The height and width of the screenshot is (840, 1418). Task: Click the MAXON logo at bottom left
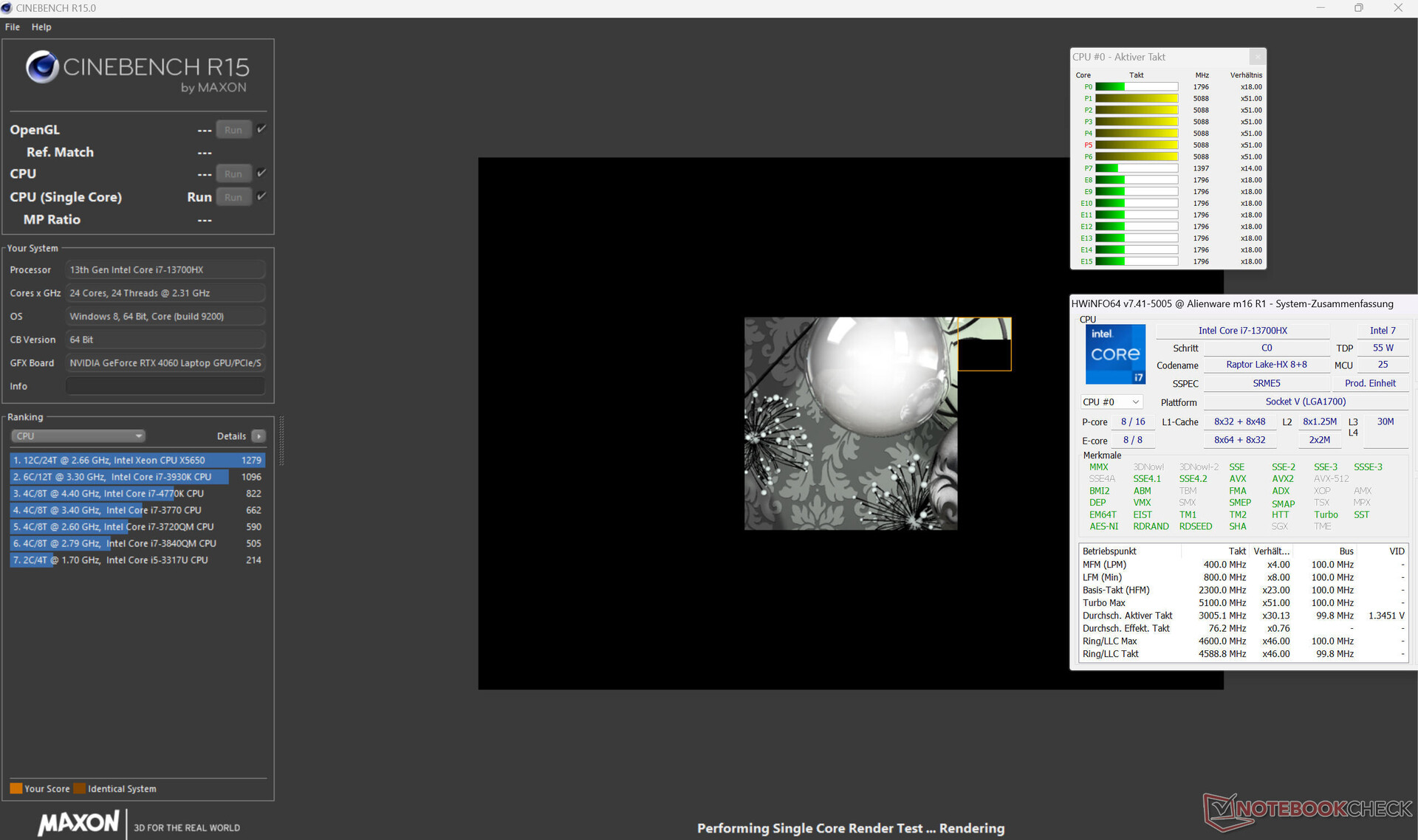pos(78,823)
